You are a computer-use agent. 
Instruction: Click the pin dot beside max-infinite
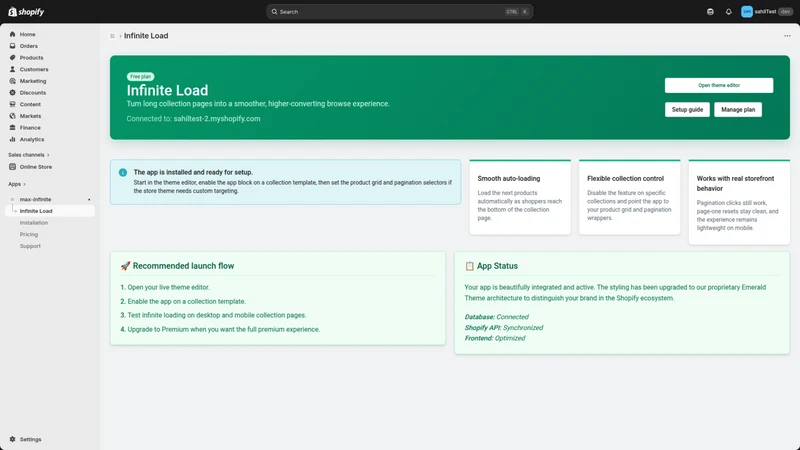pos(89,199)
